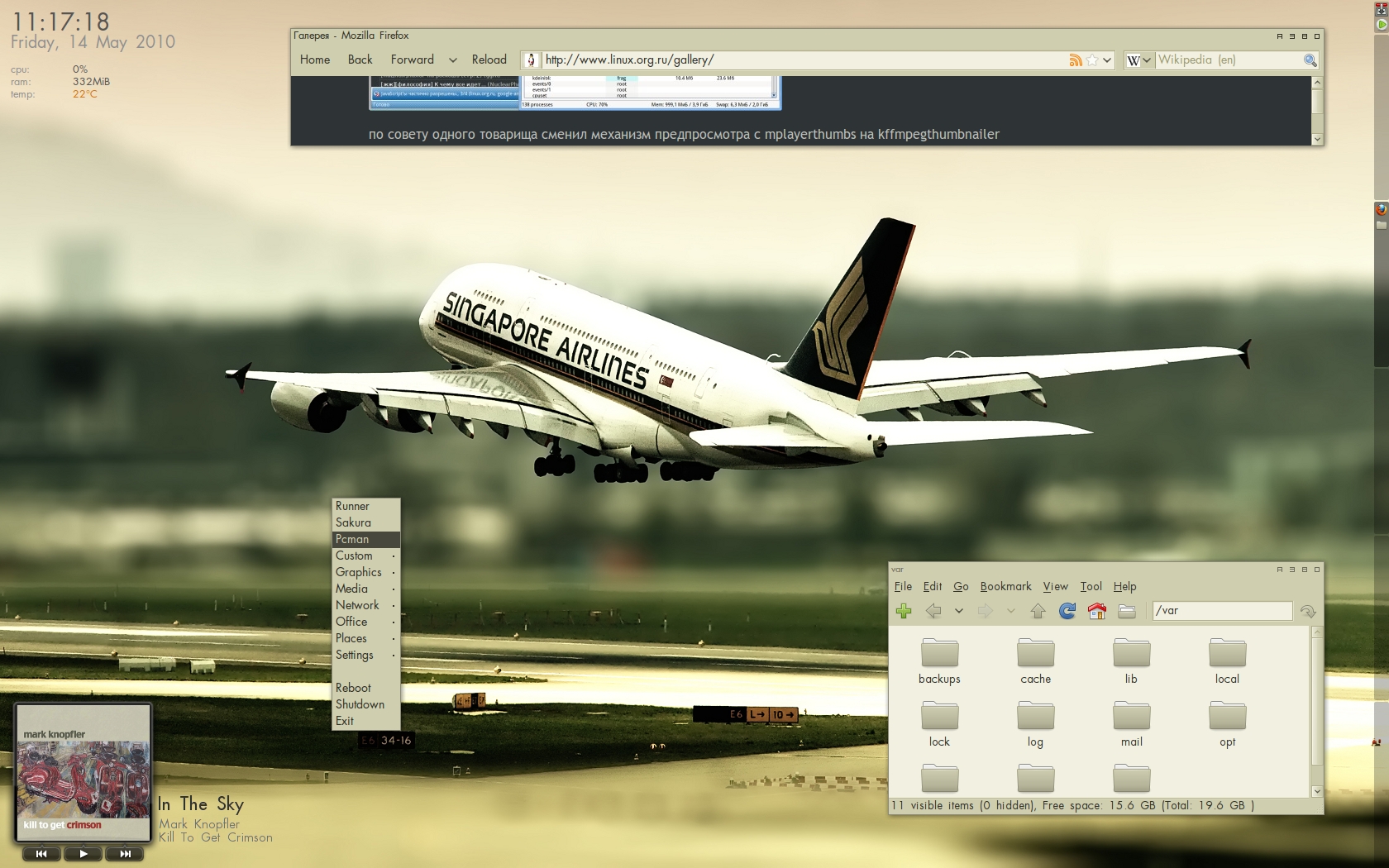Click the file manager vertical scrollbar down arrow

[1317, 791]
